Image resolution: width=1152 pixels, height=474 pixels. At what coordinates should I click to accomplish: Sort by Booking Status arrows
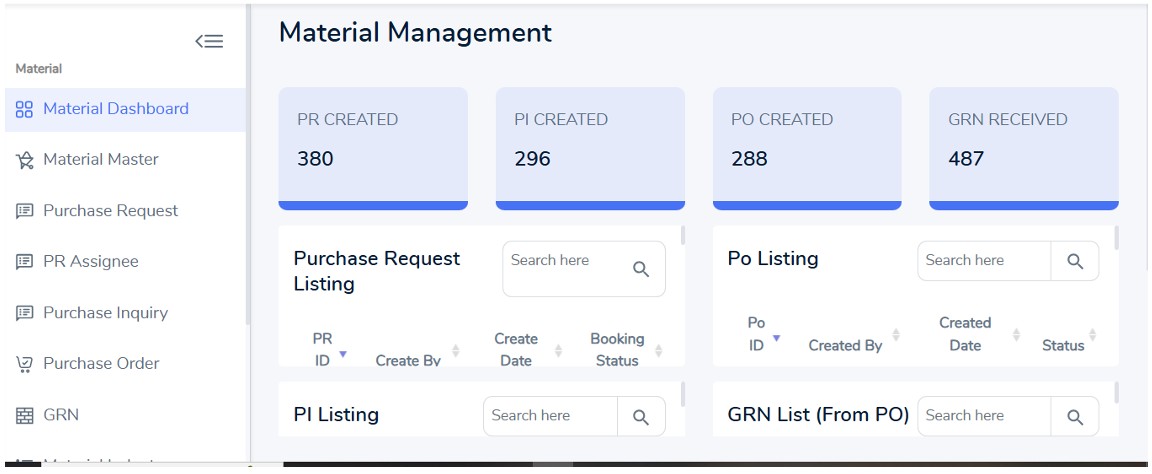click(x=658, y=351)
